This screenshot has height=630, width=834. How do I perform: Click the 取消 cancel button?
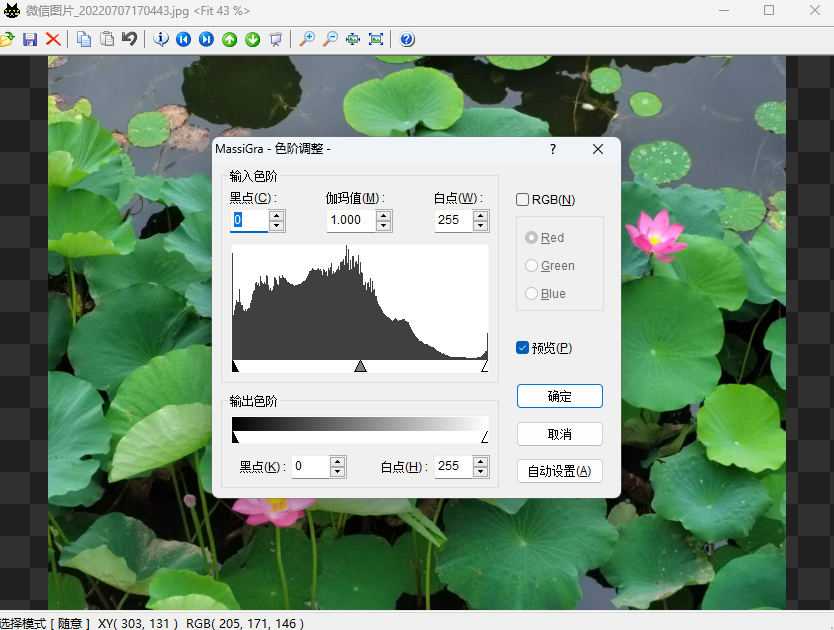pos(559,434)
